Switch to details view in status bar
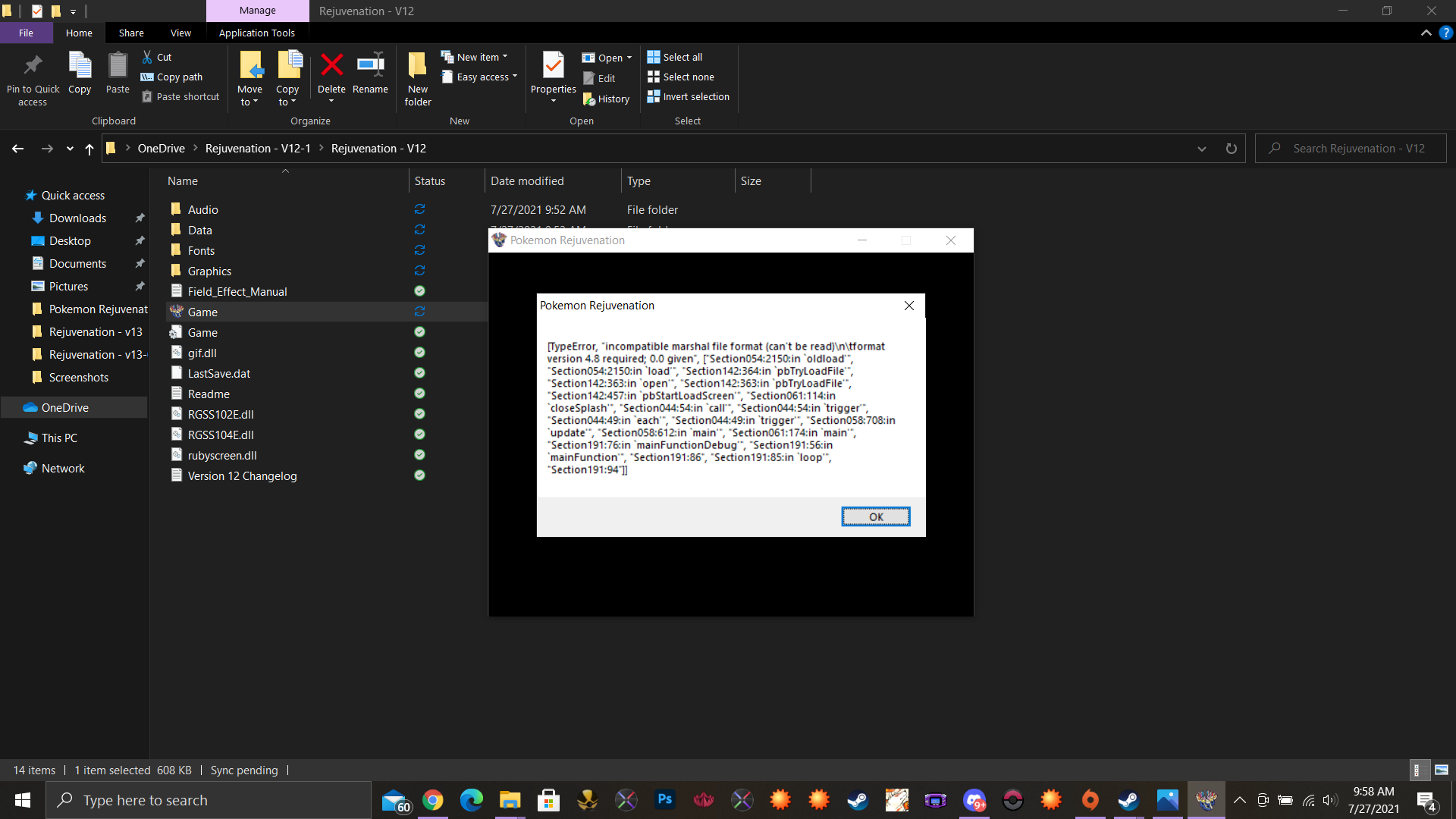1456x819 pixels. [x=1420, y=770]
